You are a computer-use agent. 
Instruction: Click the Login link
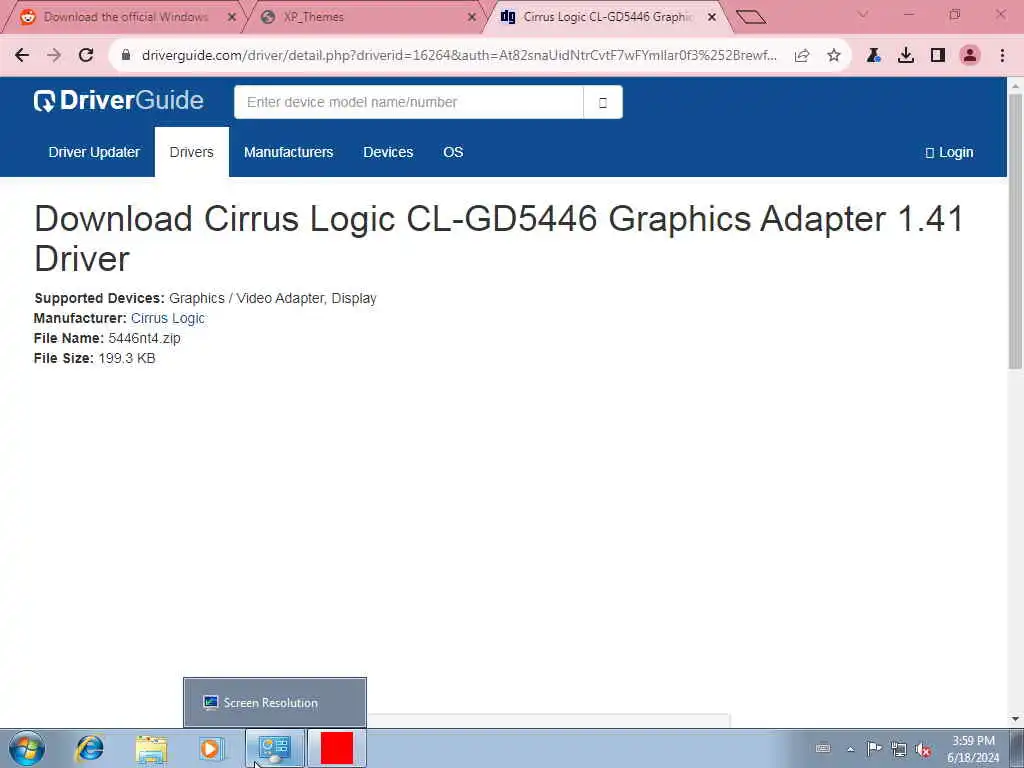pos(950,152)
